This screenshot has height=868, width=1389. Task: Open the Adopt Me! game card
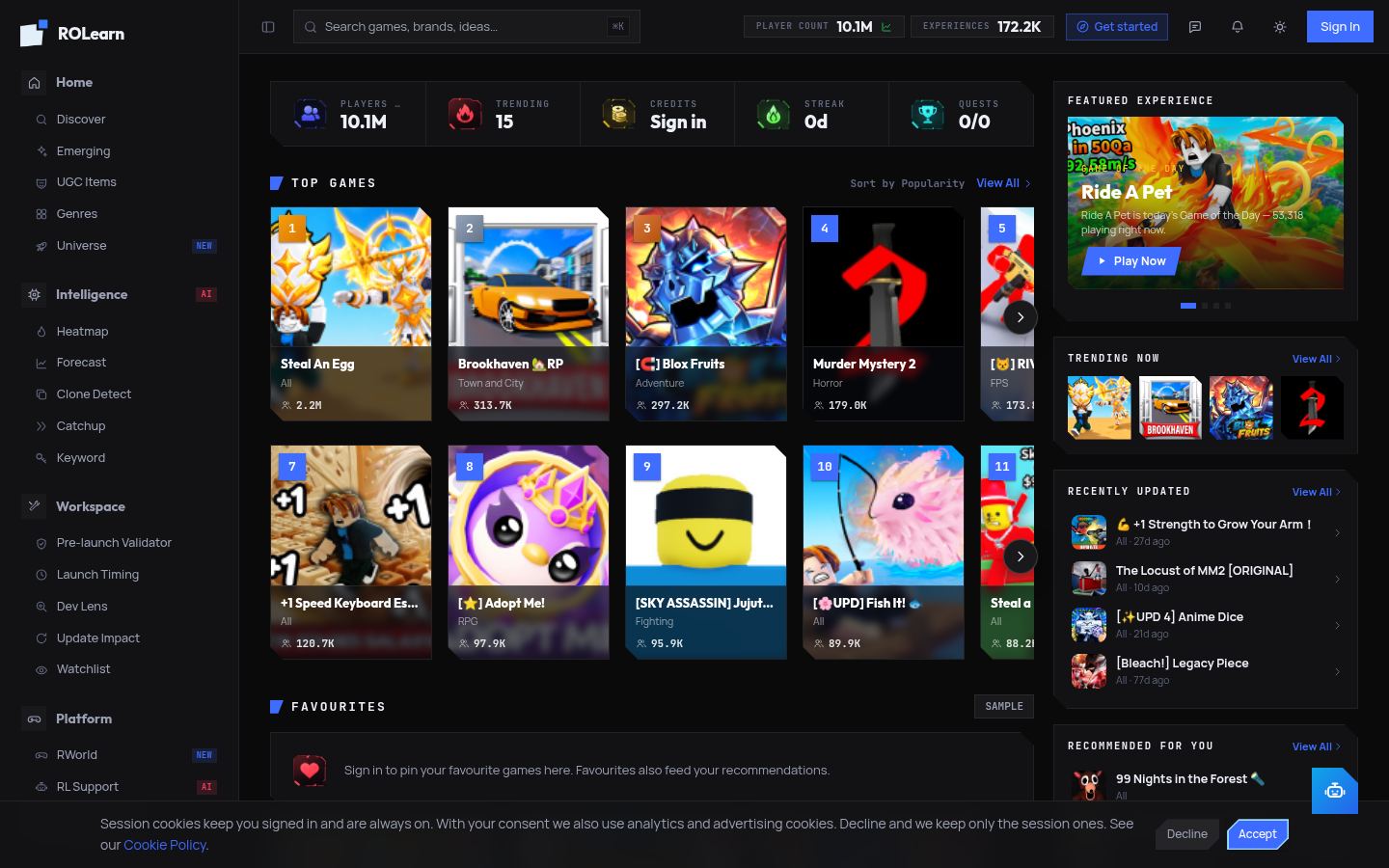[x=529, y=553]
